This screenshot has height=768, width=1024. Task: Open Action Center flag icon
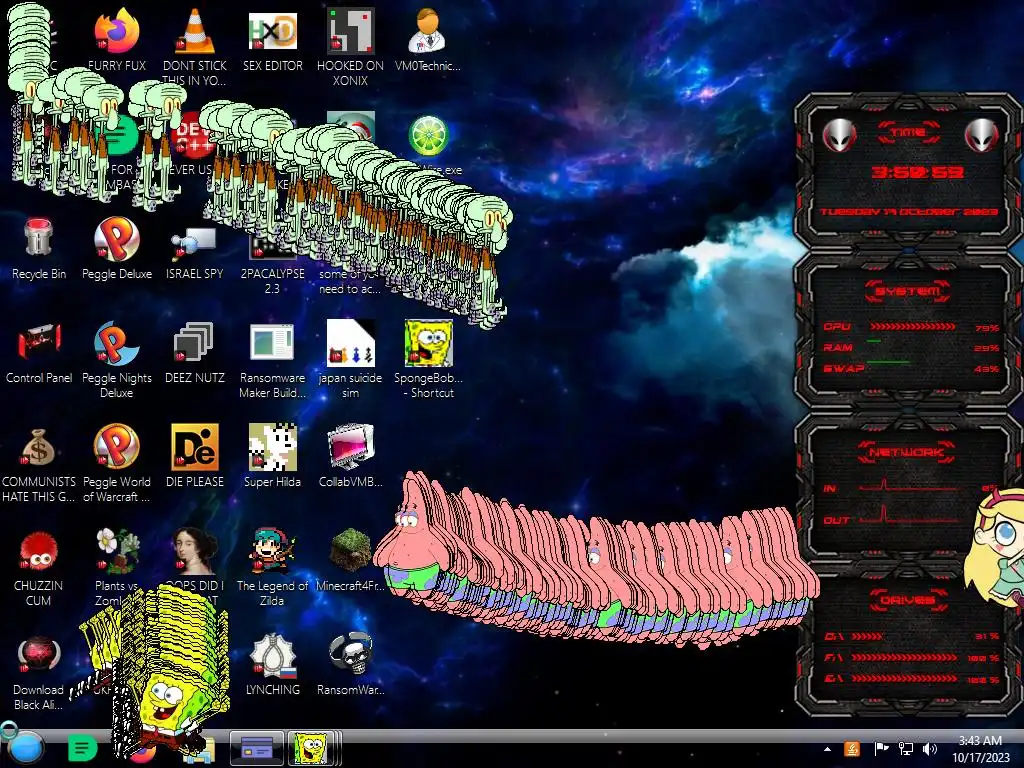881,749
